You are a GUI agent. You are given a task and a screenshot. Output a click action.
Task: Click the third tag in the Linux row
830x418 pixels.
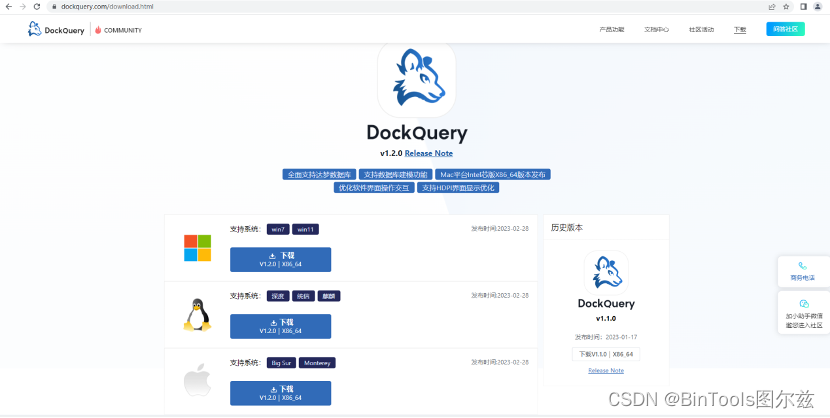[x=329, y=296]
